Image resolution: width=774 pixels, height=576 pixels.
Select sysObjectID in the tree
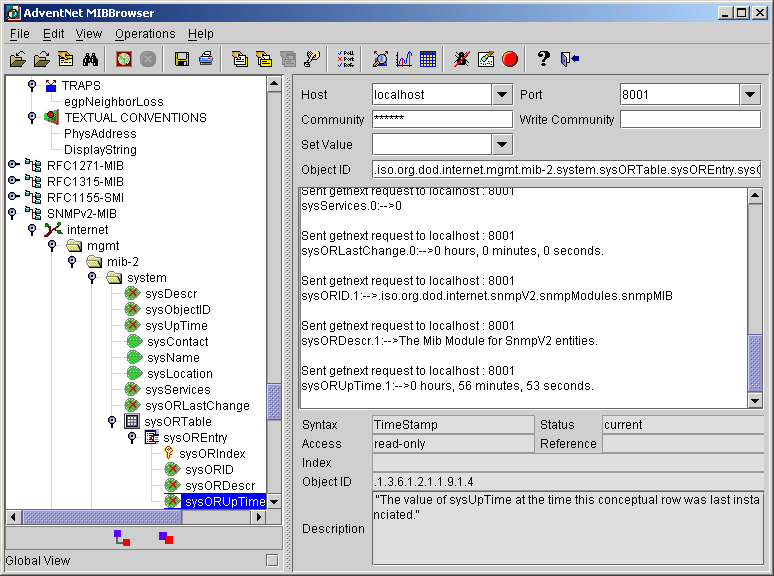click(x=178, y=309)
